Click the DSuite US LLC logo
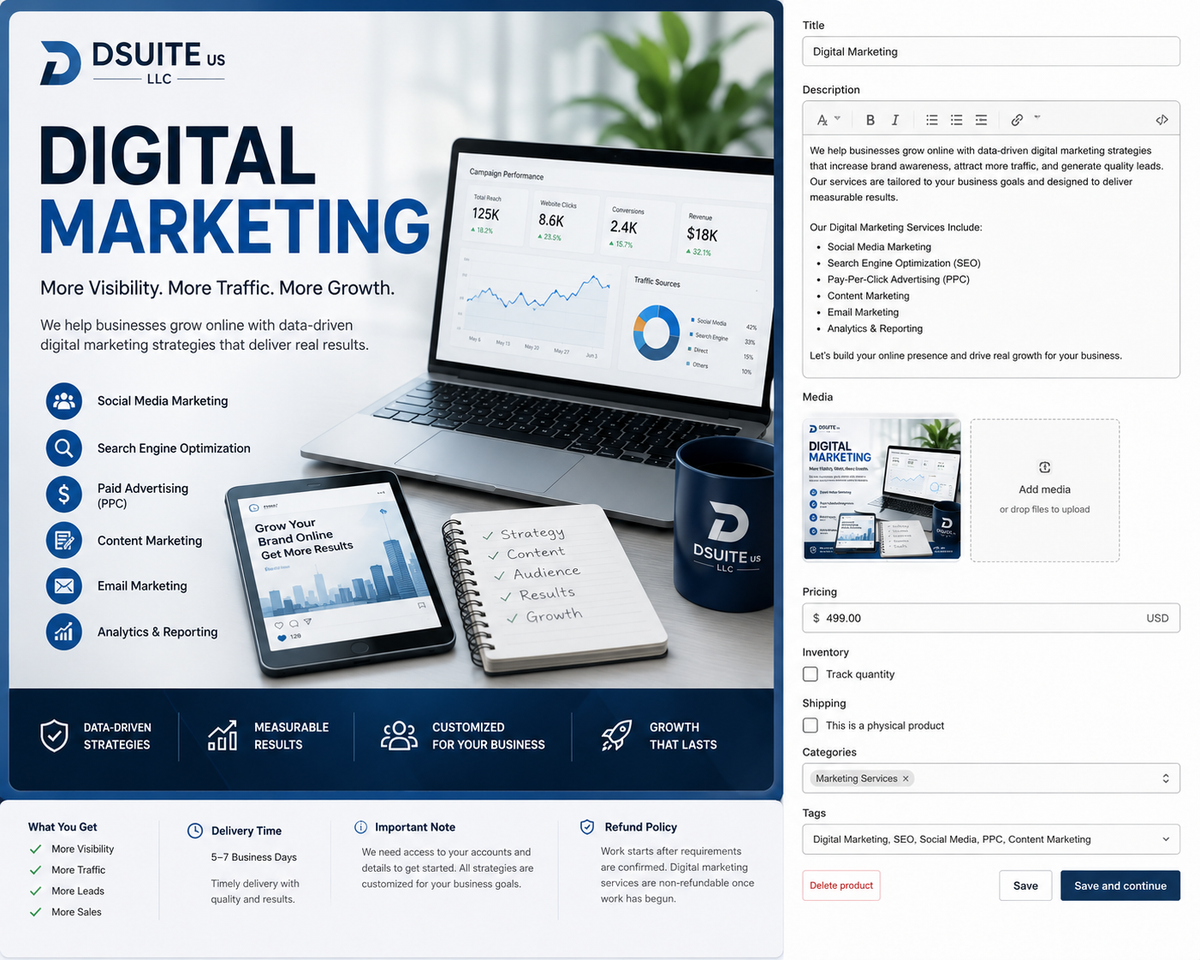Viewport: 1200px width, 960px height. pyautogui.click(x=133, y=62)
